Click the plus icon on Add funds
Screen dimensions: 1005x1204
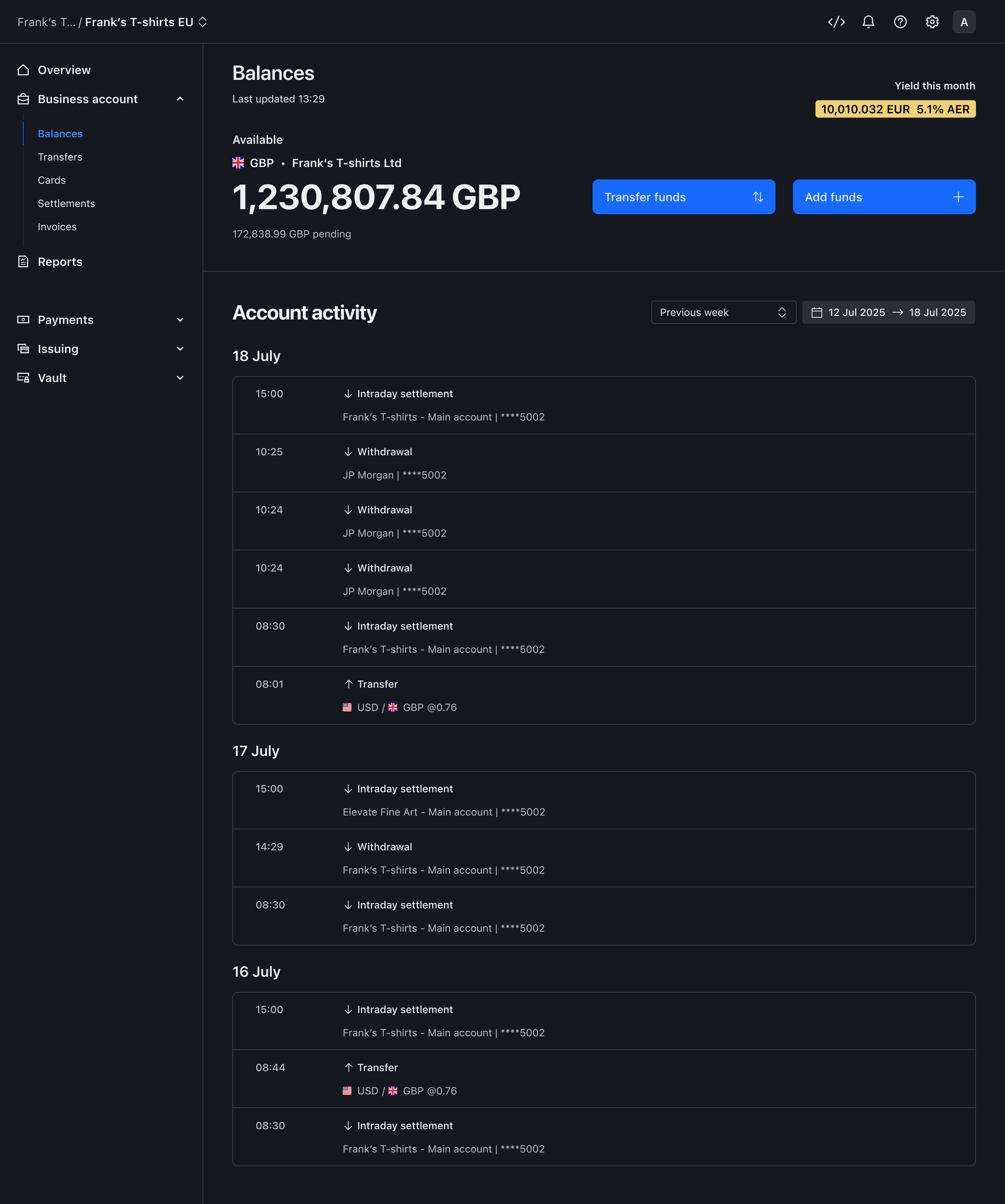coord(958,197)
